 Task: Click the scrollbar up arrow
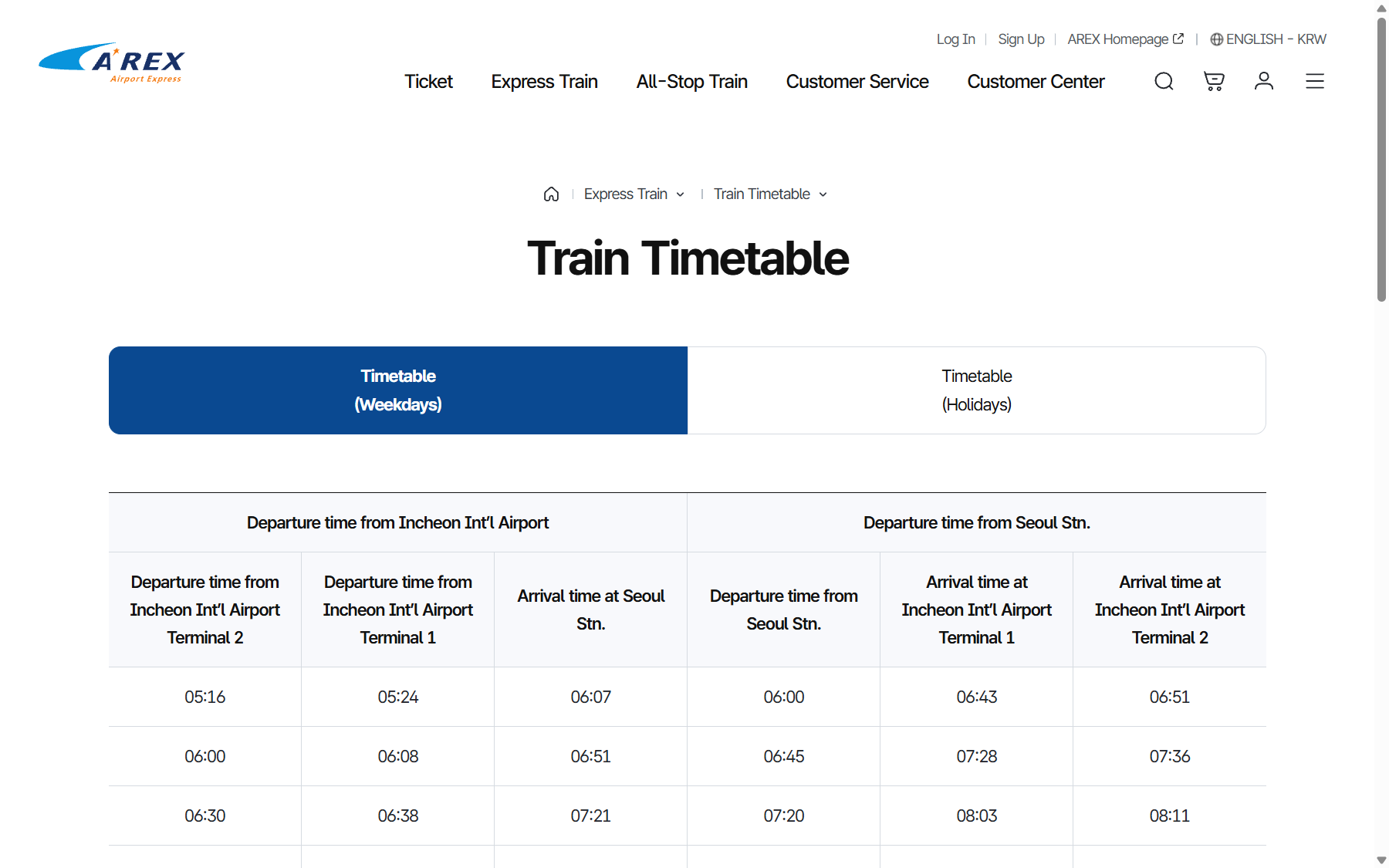click(1381, 8)
